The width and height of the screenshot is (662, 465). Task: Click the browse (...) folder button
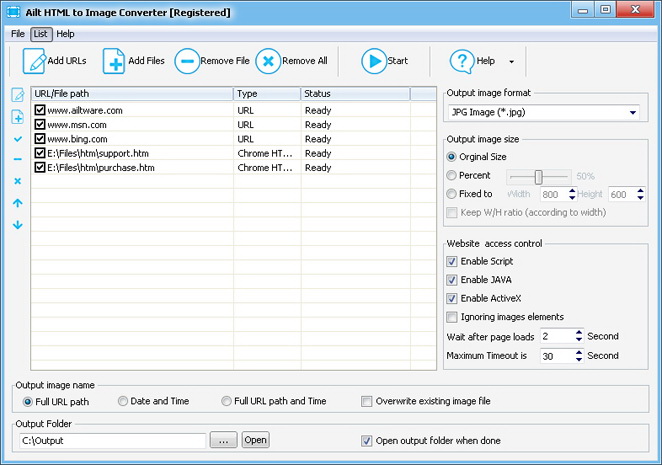click(x=224, y=440)
